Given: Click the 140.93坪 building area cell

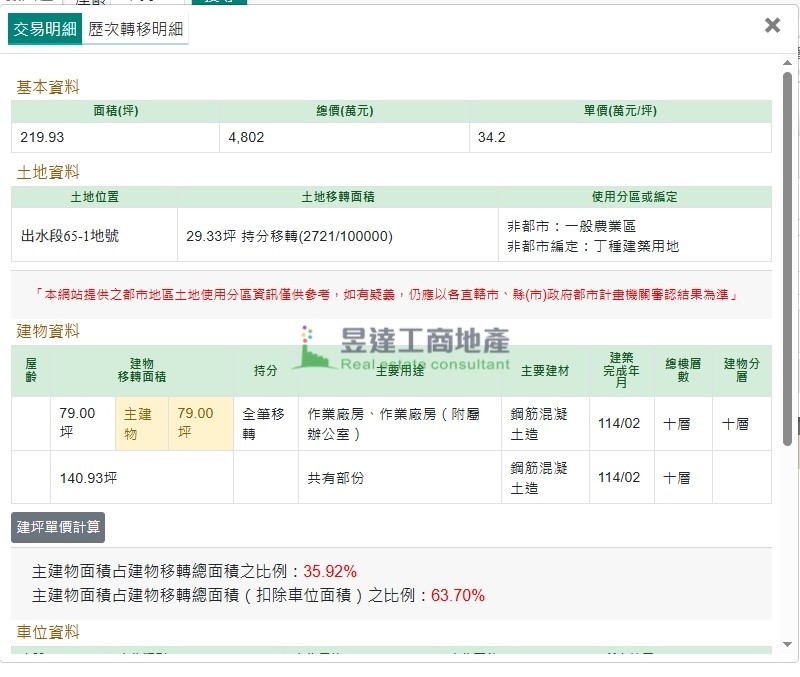Looking at the screenshot, I should [x=88, y=478].
